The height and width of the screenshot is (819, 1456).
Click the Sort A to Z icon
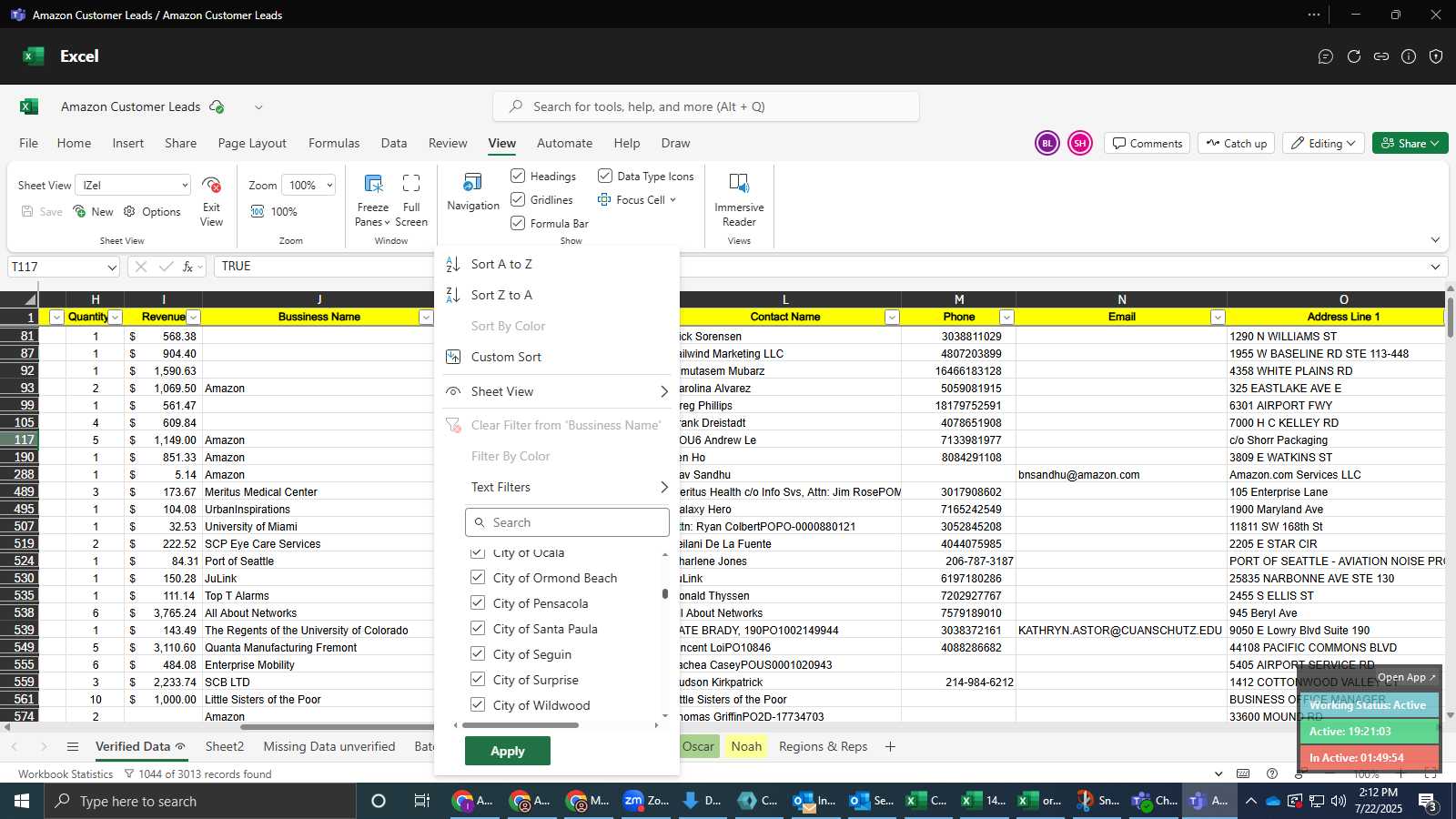pos(452,264)
